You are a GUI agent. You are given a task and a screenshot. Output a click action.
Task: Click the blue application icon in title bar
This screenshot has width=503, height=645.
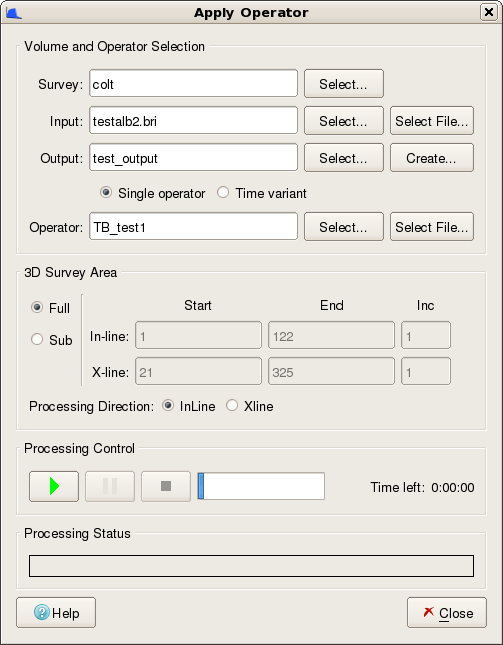(14, 13)
